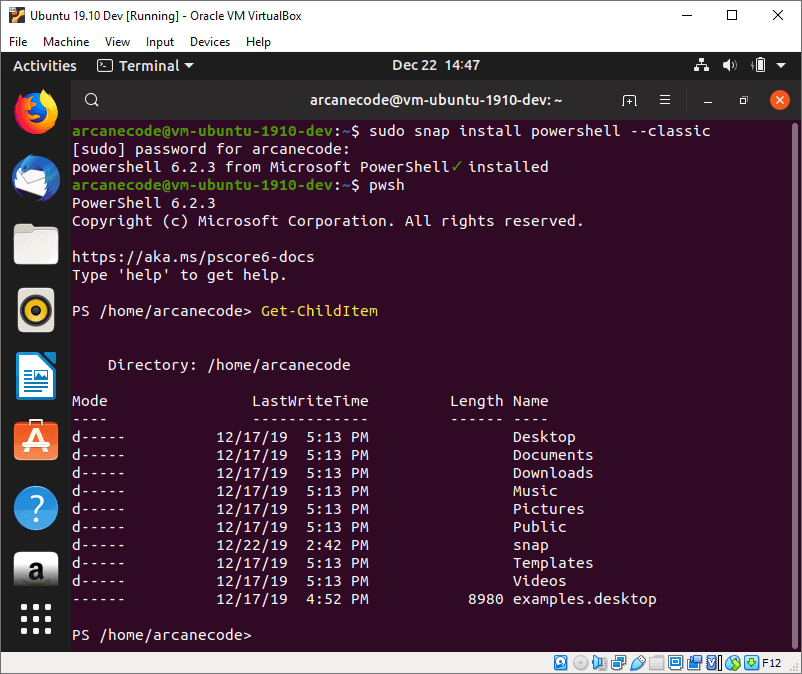This screenshot has width=802, height=674.
Task: Expand the Terminal app menu
Action: point(145,66)
